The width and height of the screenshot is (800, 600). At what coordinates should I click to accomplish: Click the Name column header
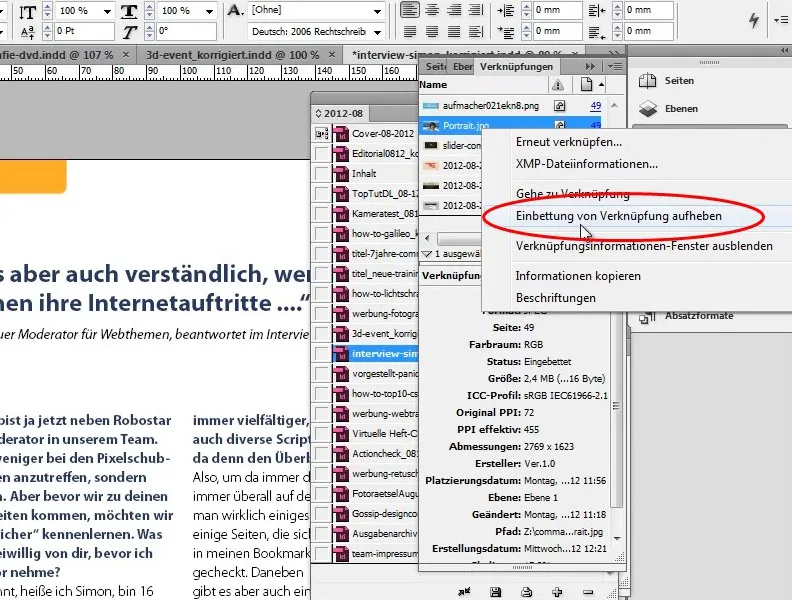tap(433, 85)
